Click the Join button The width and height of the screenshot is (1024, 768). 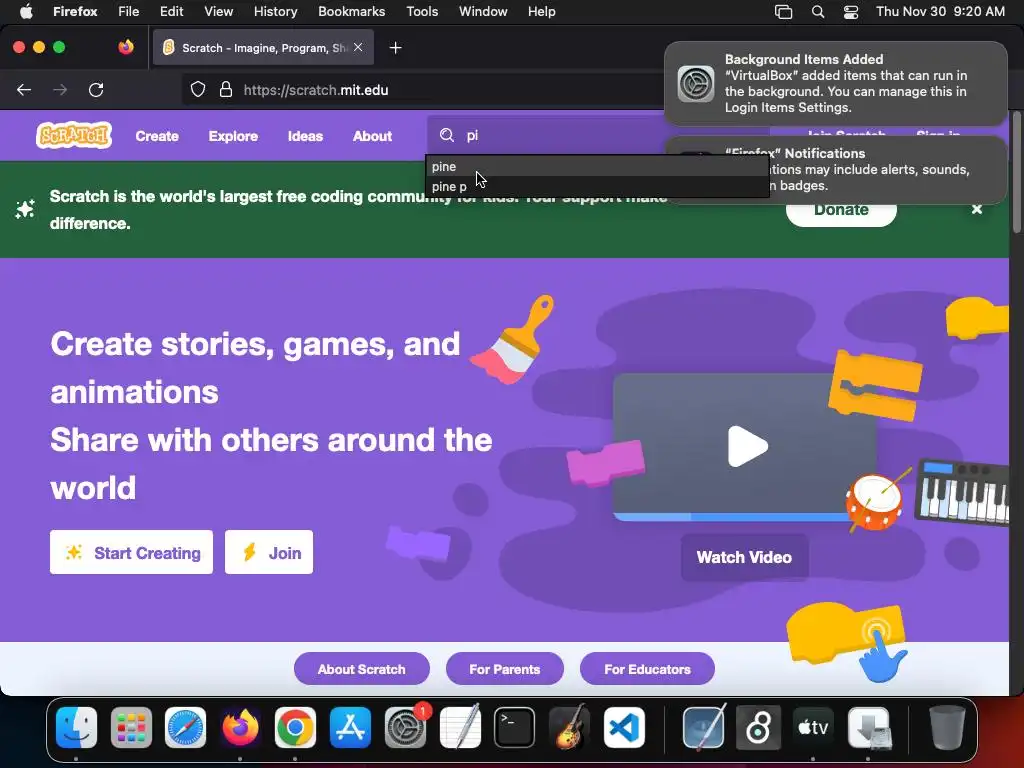[x=269, y=552]
